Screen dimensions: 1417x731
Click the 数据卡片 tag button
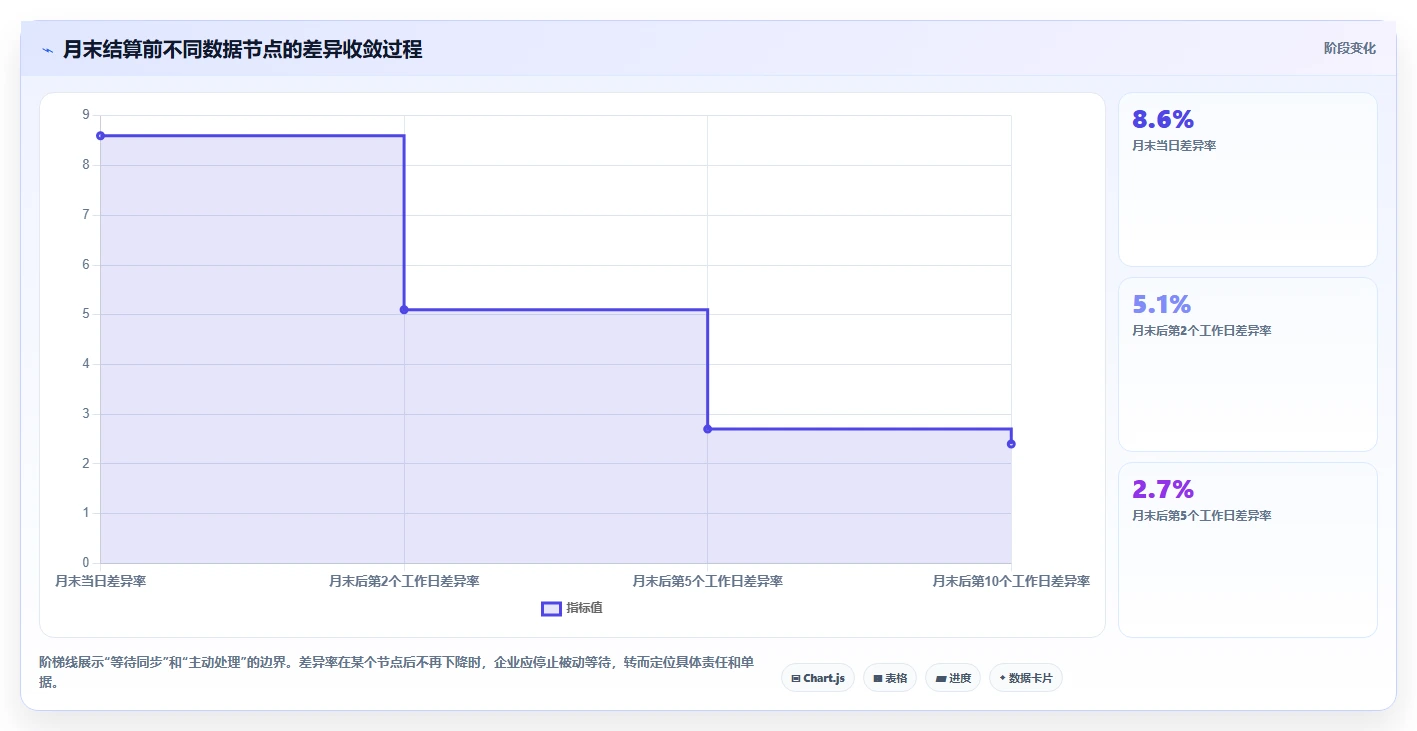point(1025,678)
